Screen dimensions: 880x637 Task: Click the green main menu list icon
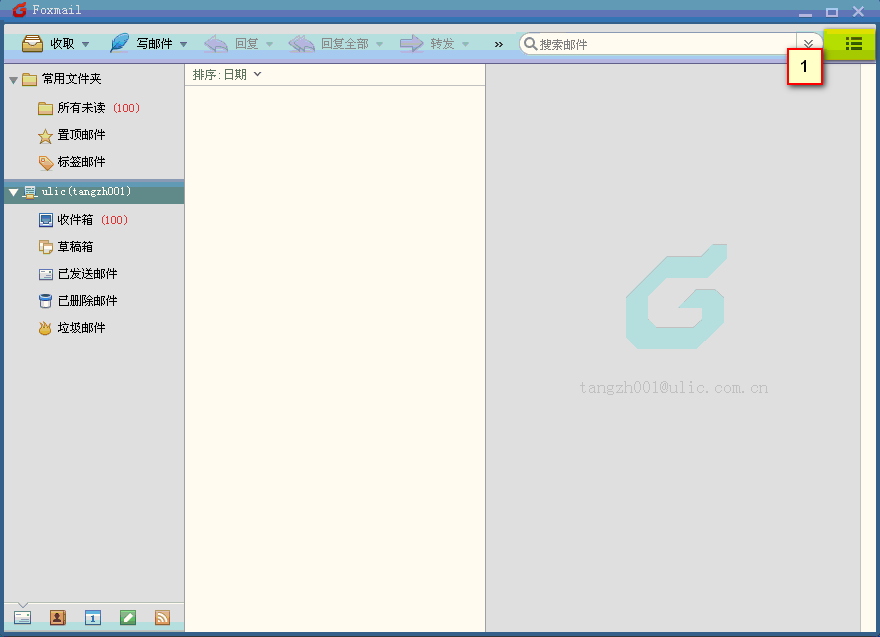(852, 43)
